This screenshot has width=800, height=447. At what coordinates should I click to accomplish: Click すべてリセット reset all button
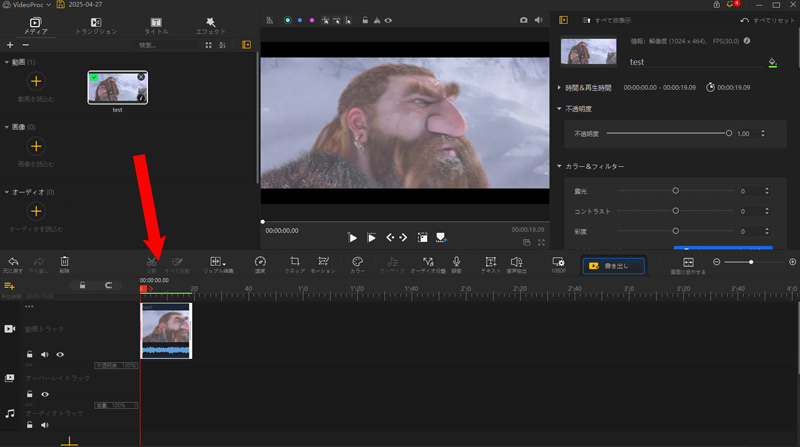coord(768,20)
